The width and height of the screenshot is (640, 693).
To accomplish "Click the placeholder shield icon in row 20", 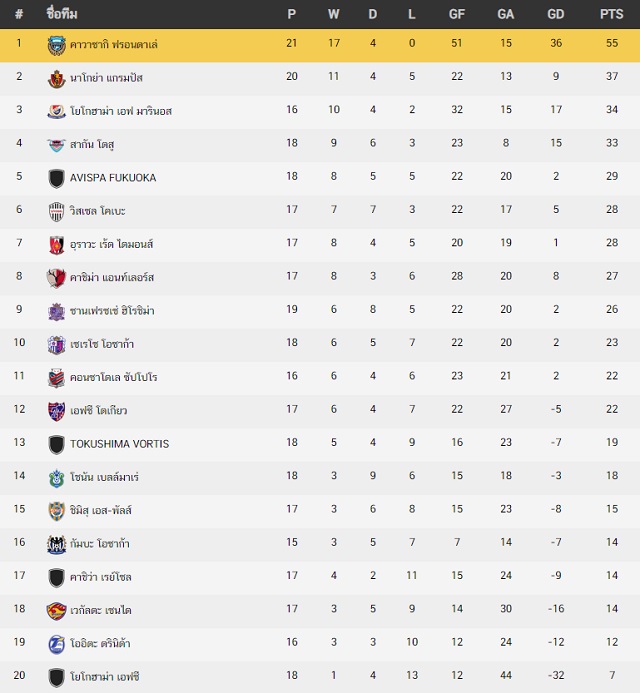I will pos(57,677).
